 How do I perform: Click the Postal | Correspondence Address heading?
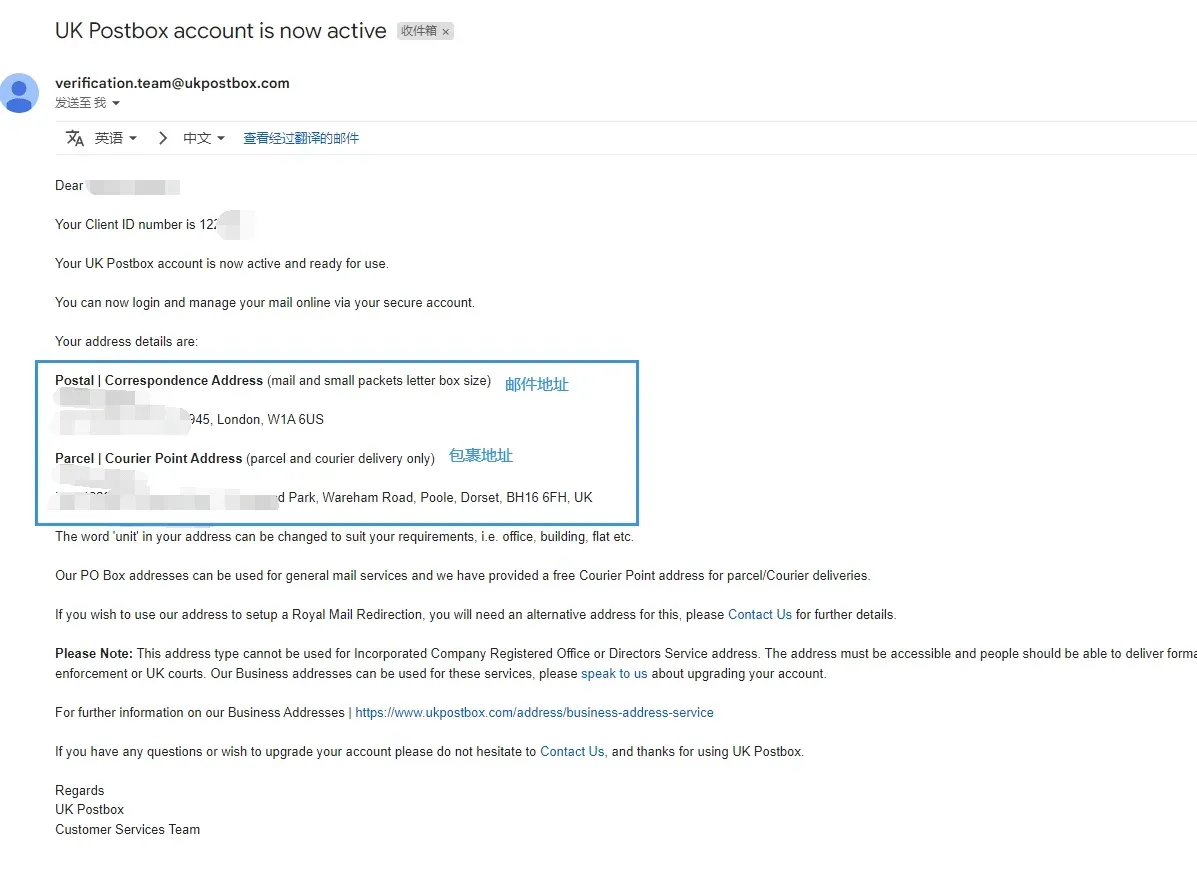tap(159, 380)
